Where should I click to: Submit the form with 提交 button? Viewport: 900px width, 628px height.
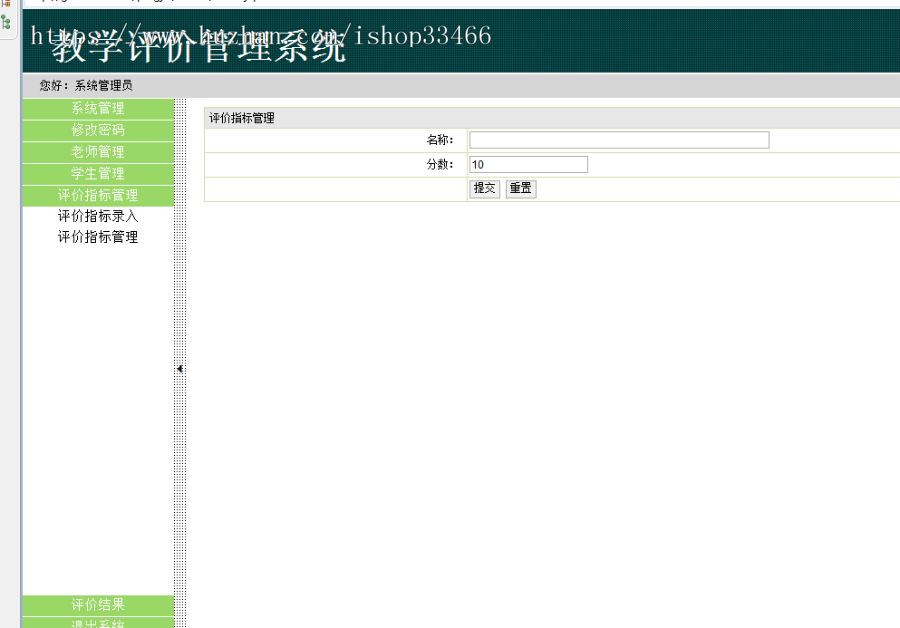(484, 189)
